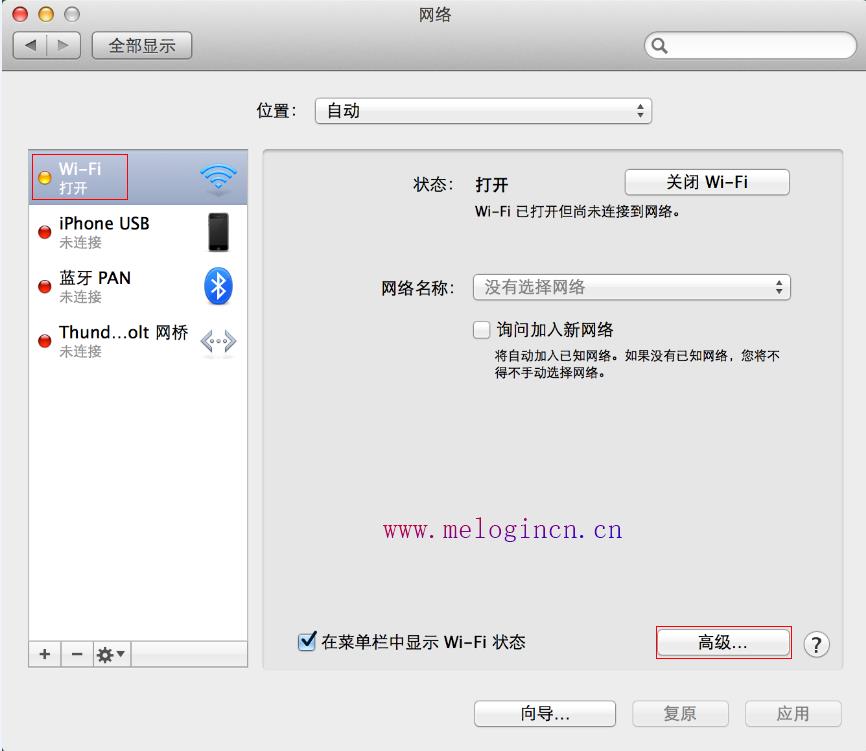Click the 向导... button
The height and width of the screenshot is (751, 866).
coord(545,714)
